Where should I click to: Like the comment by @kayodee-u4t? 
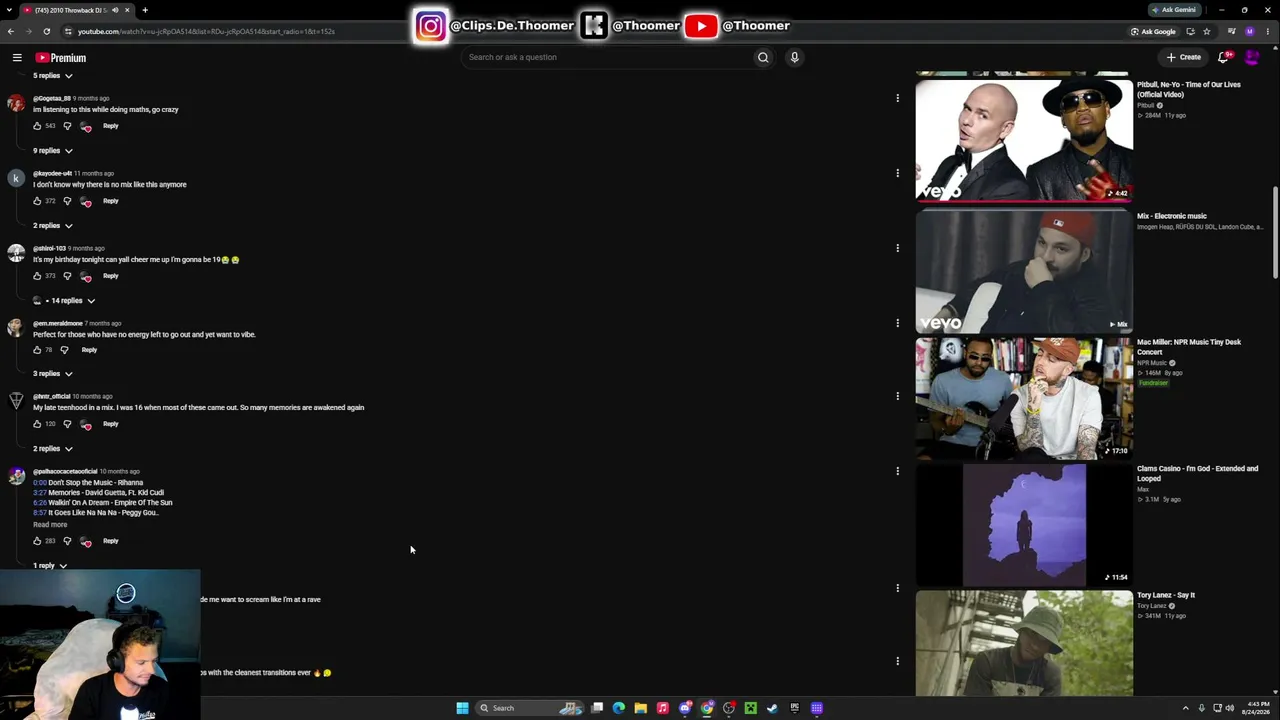point(37,201)
